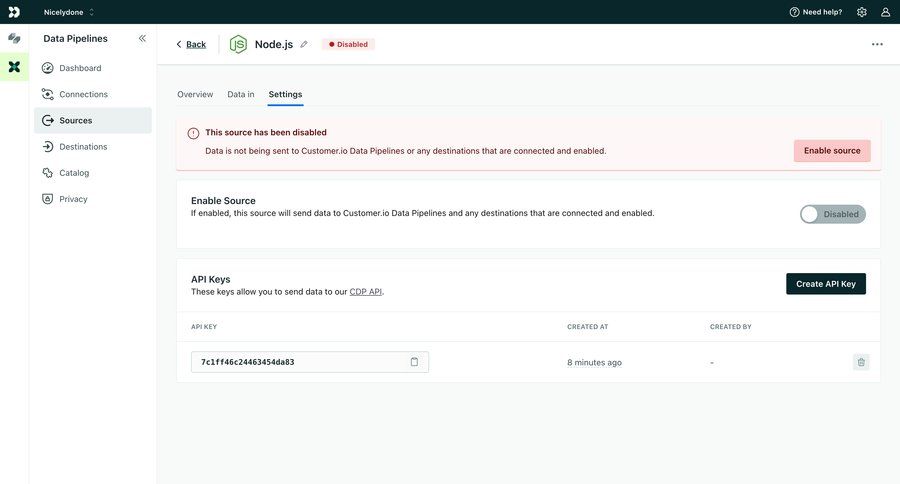Click the API KEY column header

point(204,327)
